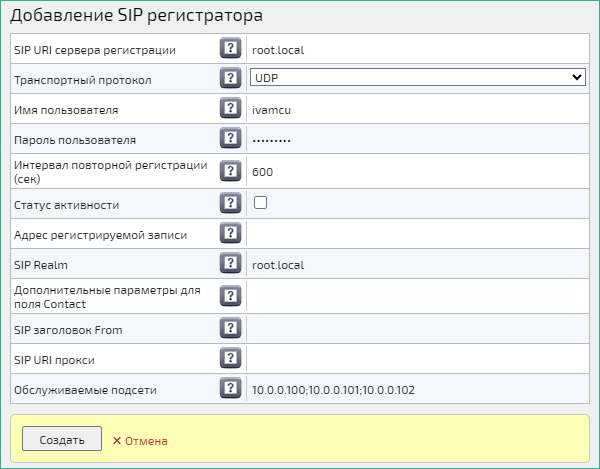The height and width of the screenshot is (469, 600).
Task: Click help icon for SIP заголовок From
Action: pyautogui.click(x=230, y=329)
